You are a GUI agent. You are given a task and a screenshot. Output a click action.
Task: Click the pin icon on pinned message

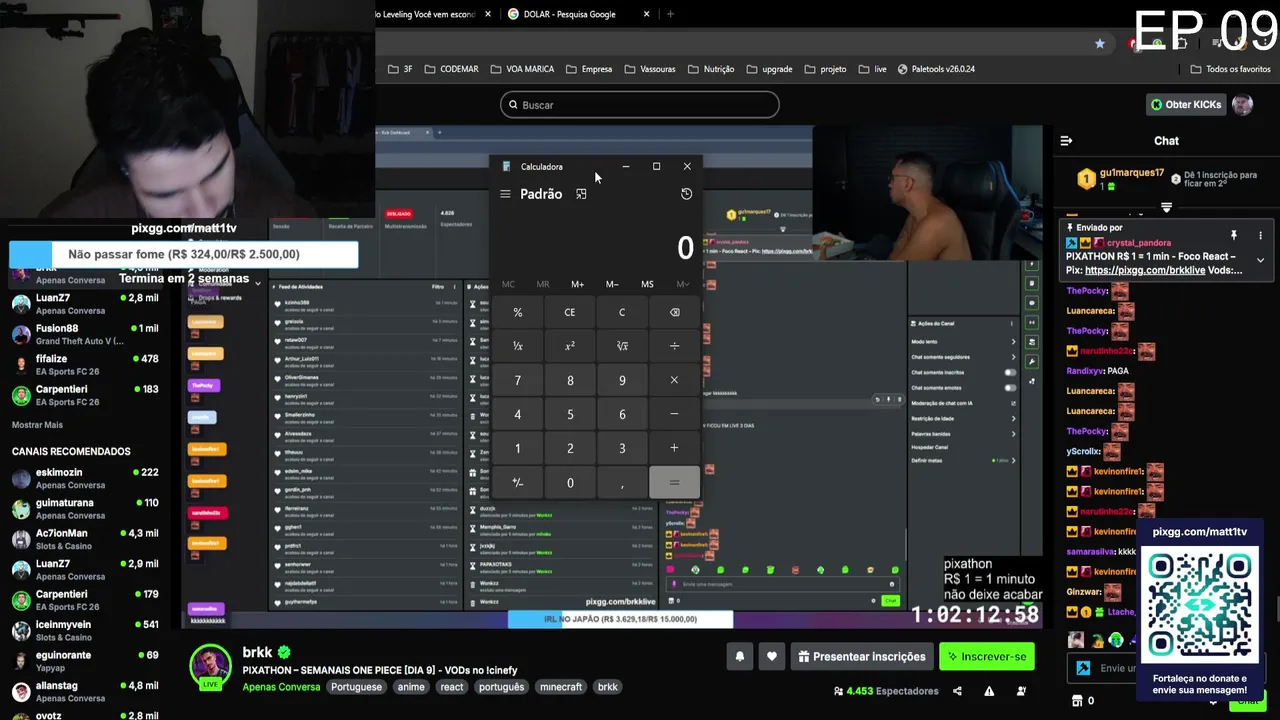point(1234,235)
